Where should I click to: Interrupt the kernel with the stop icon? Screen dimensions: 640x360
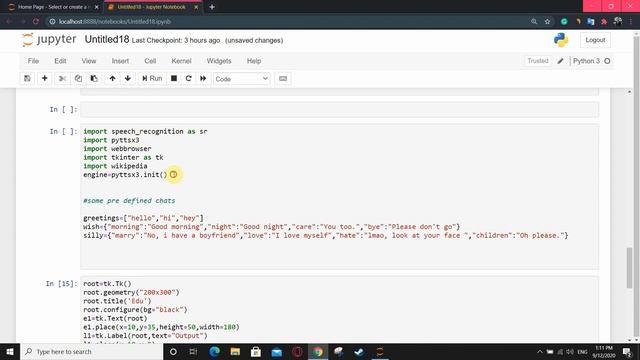point(174,78)
